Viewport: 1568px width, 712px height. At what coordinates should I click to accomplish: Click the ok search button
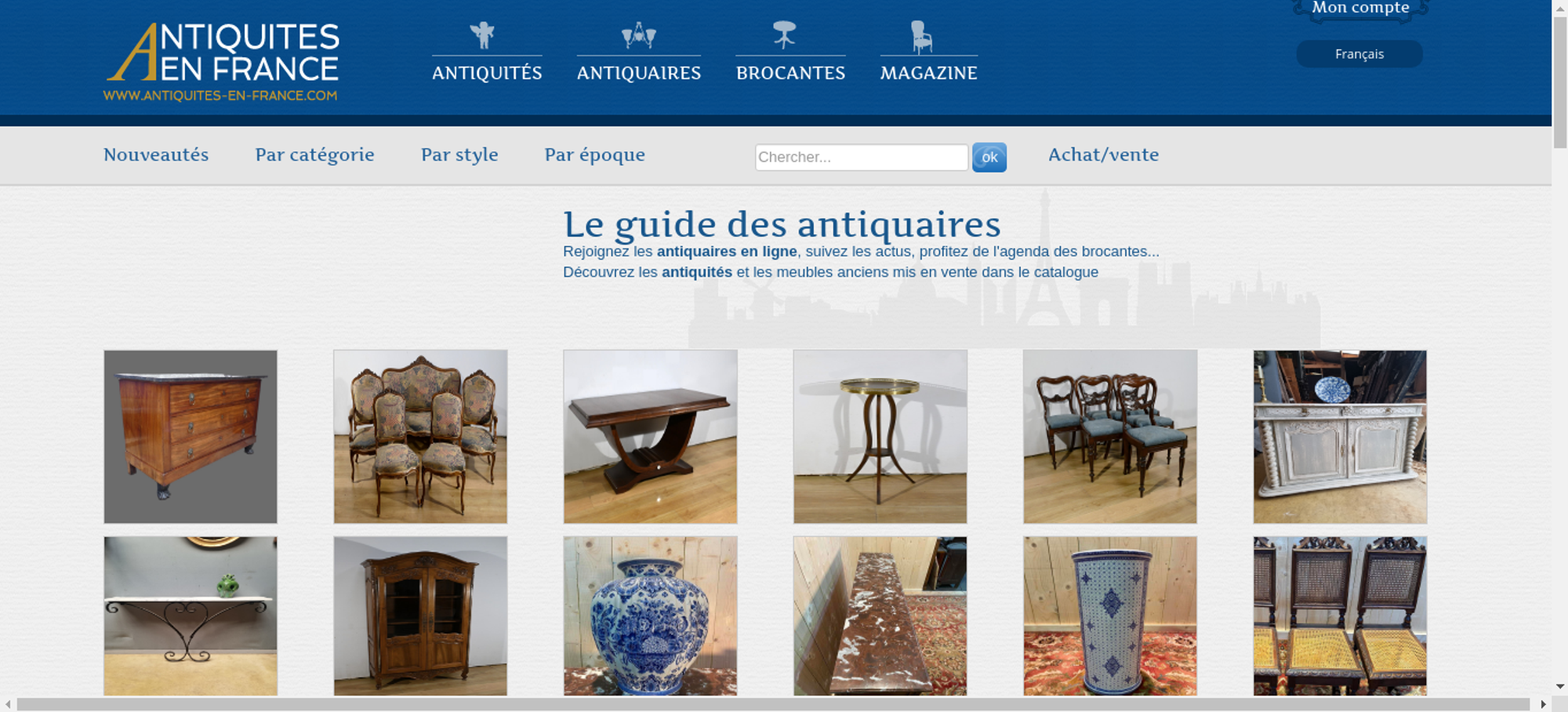coord(989,157)
